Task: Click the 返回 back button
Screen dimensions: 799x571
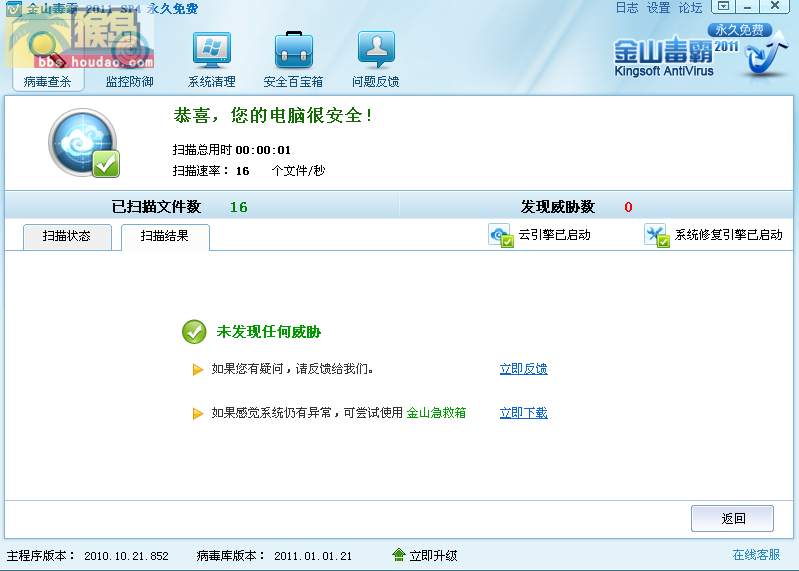Action: coord(732,519)
